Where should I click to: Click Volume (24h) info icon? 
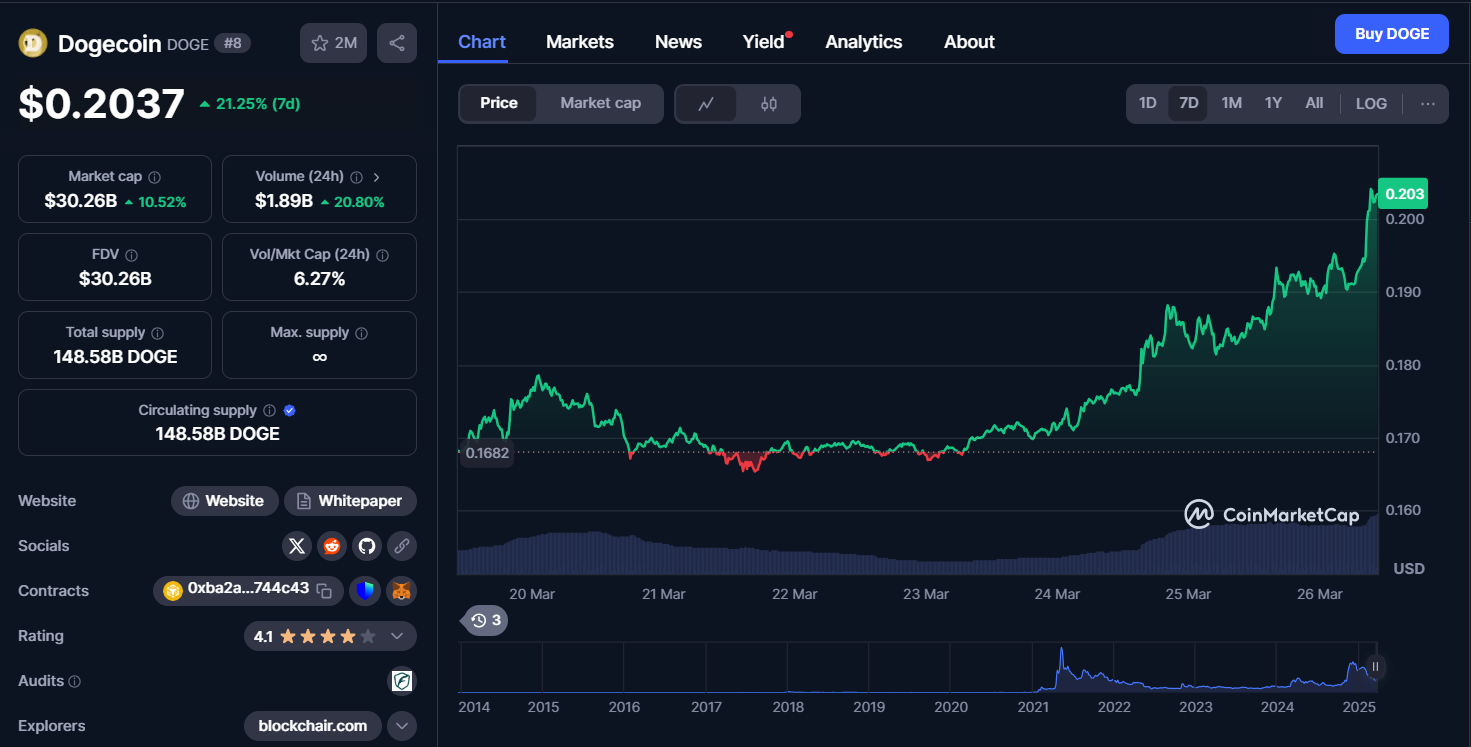(x=356, y=177)
